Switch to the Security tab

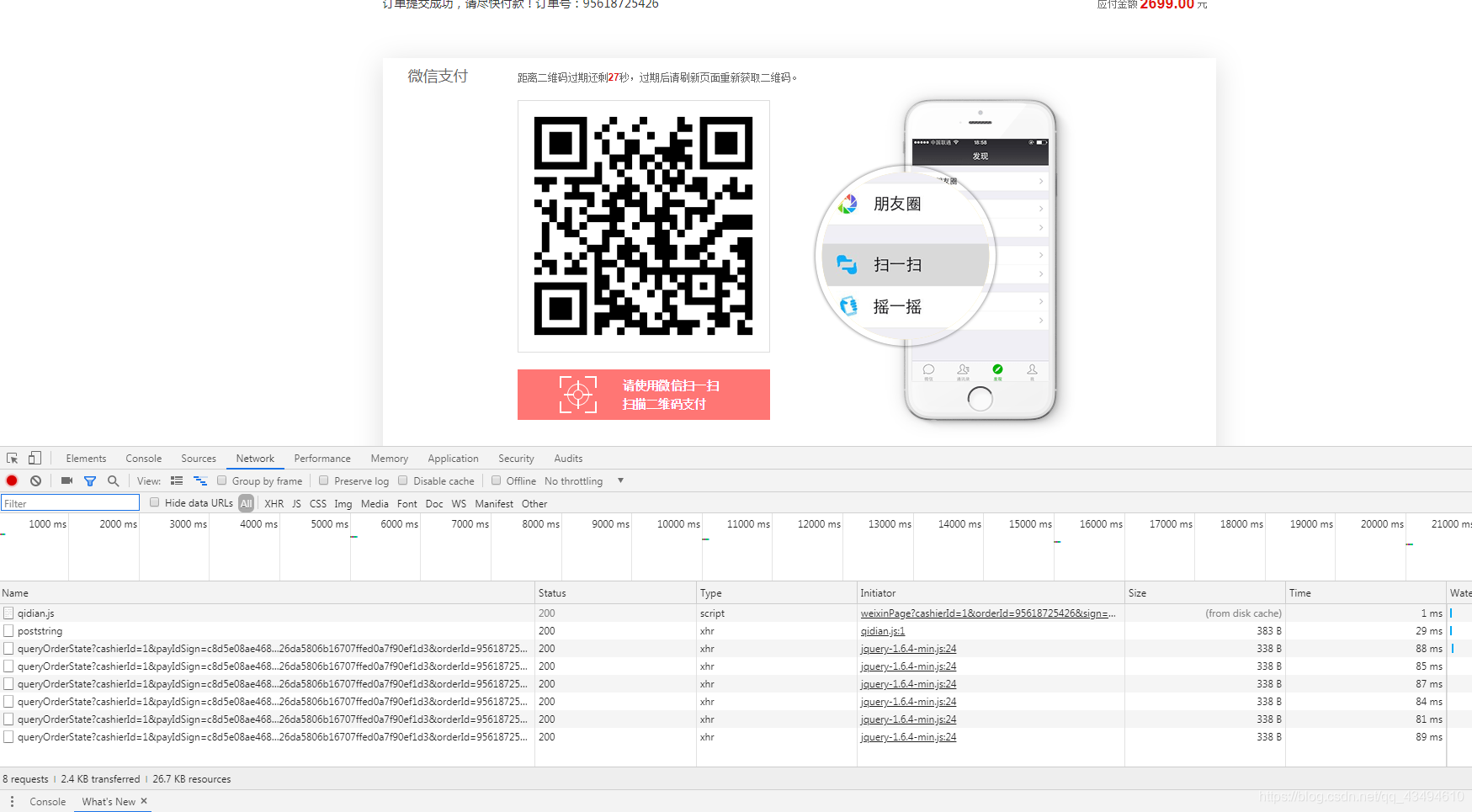click(x=516, y=459)
